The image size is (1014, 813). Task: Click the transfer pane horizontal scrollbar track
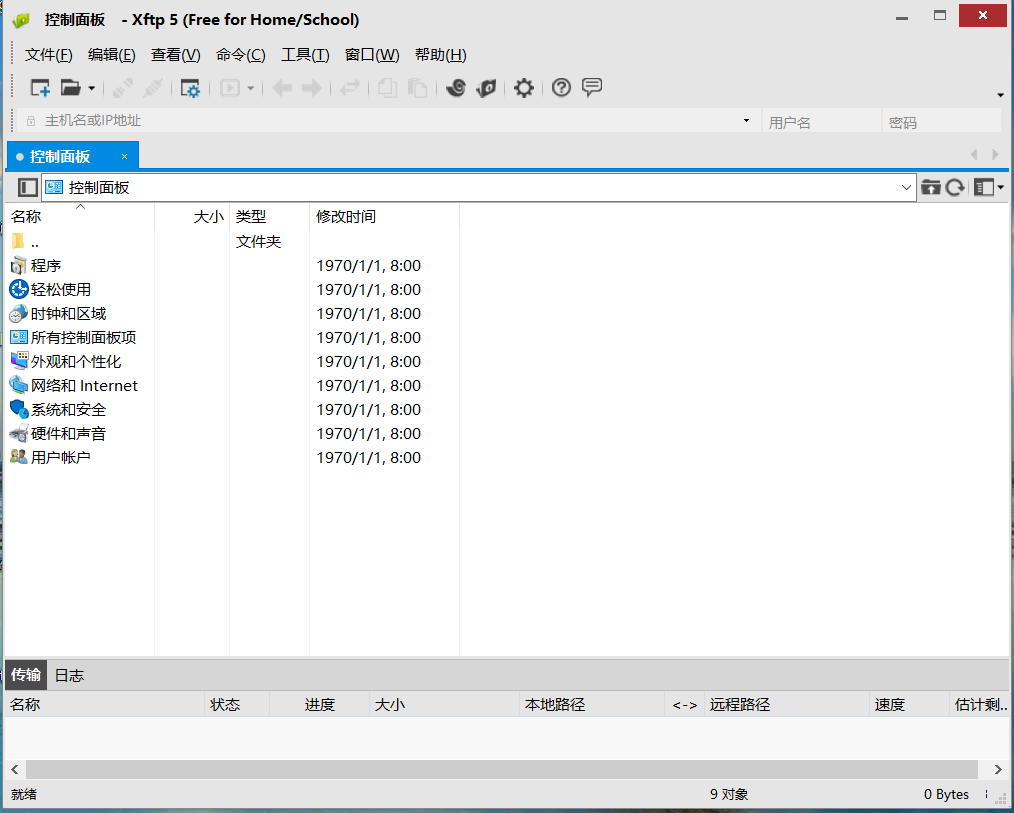[501, 769]
